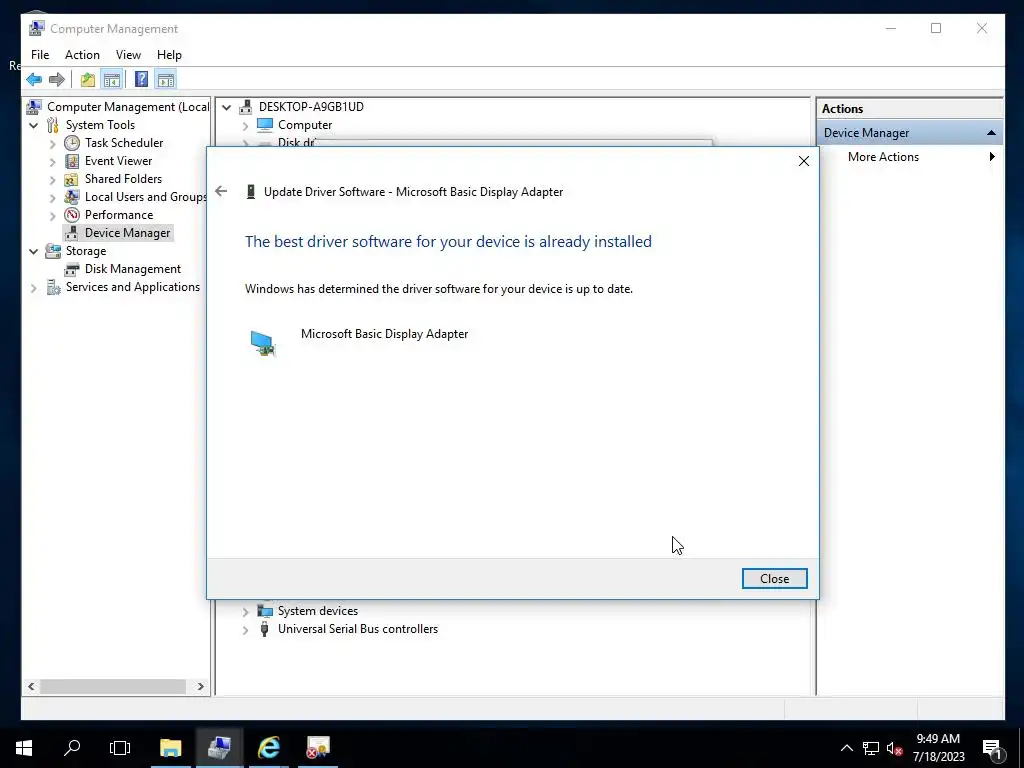Click the left tree scrollbar left arrow
The image size is (1024, 768).
pyautogui.click(x=31, y=686)
